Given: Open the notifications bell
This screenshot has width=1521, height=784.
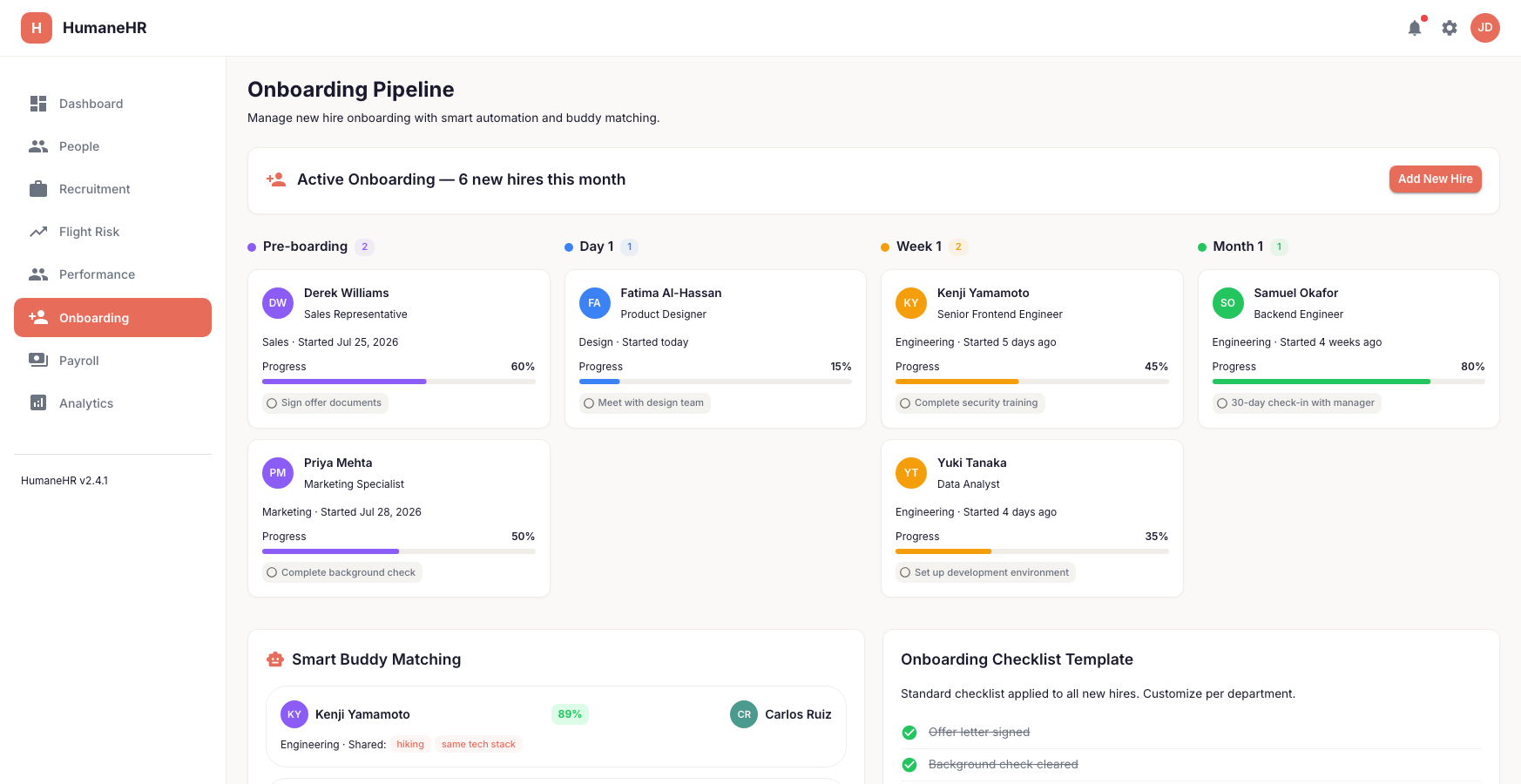Looking at the screenshot, I should 1415,28.
